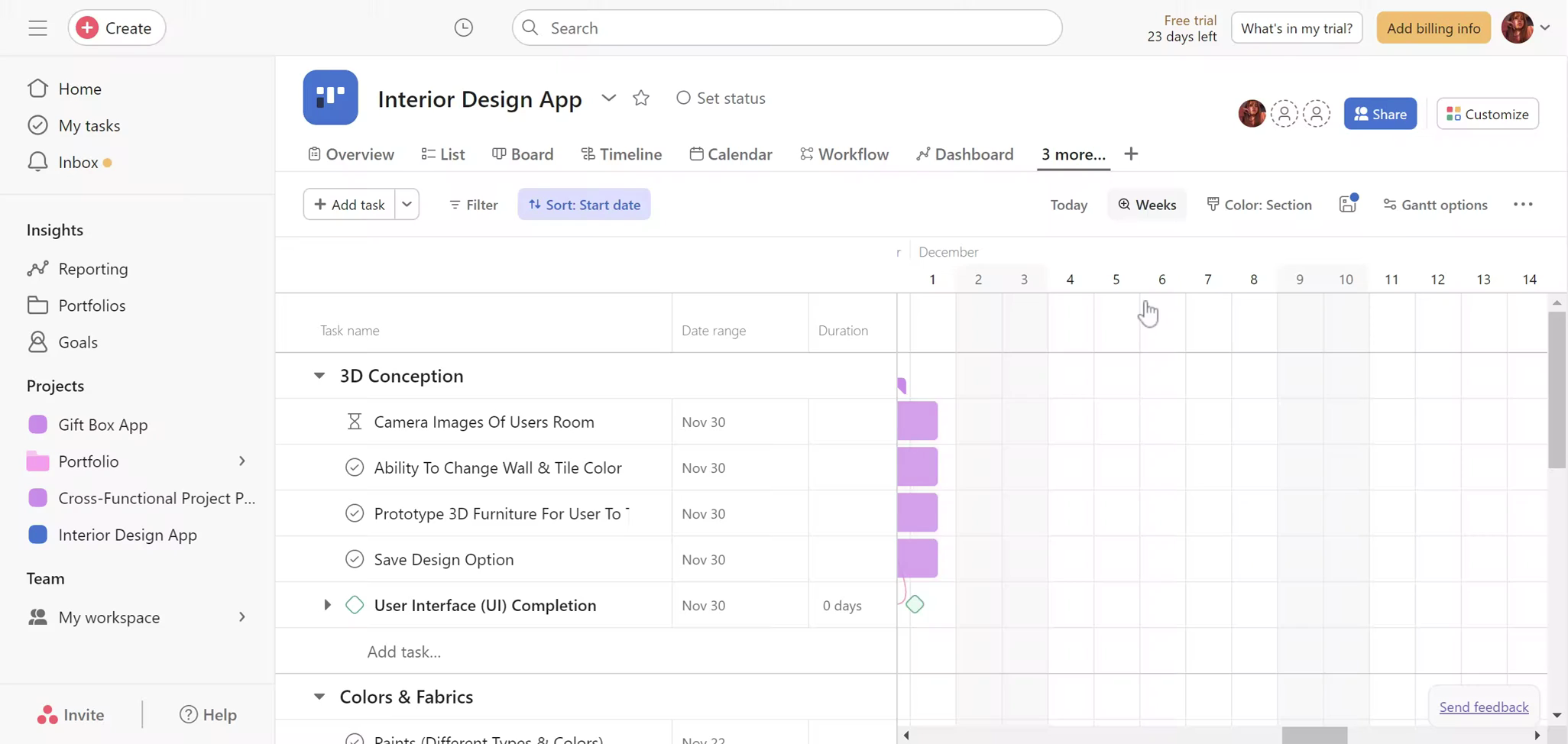Click in the Search field

[787, 28]
